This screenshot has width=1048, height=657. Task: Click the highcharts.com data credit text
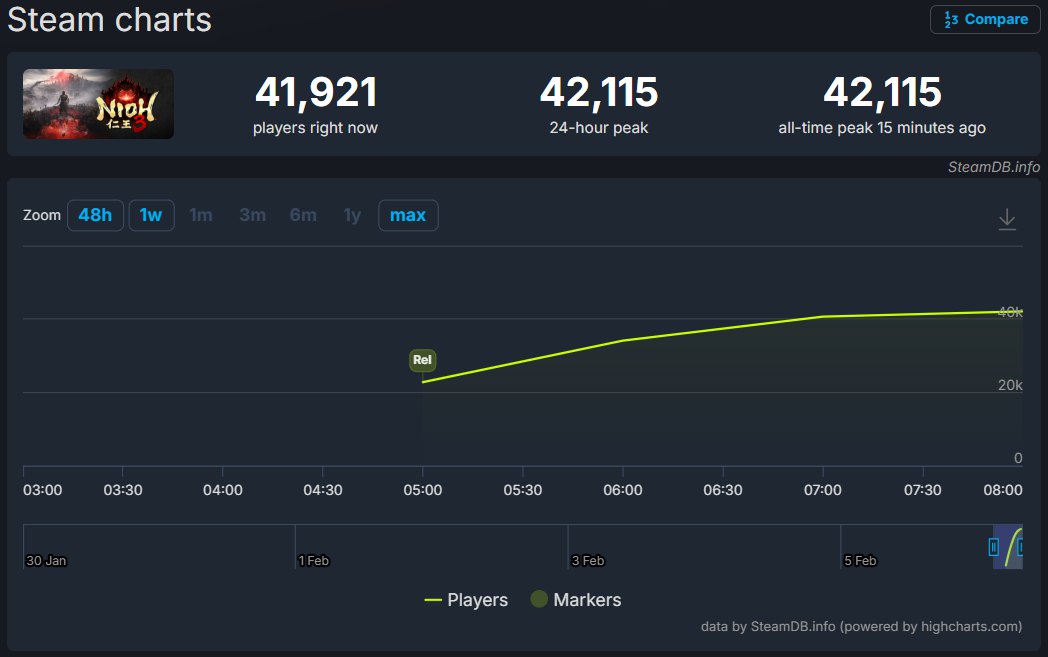coord(861,627)
